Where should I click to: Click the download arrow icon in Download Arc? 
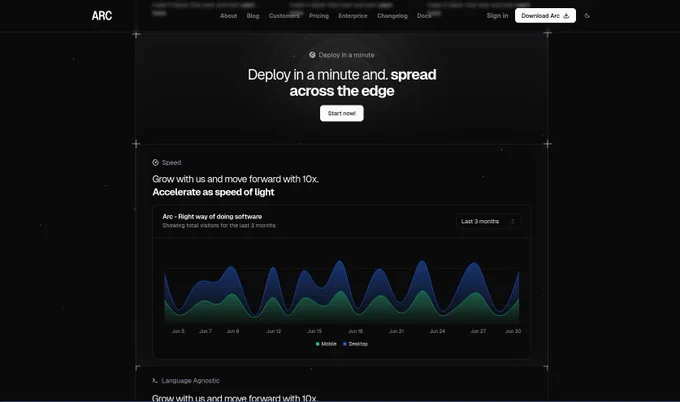566,16
